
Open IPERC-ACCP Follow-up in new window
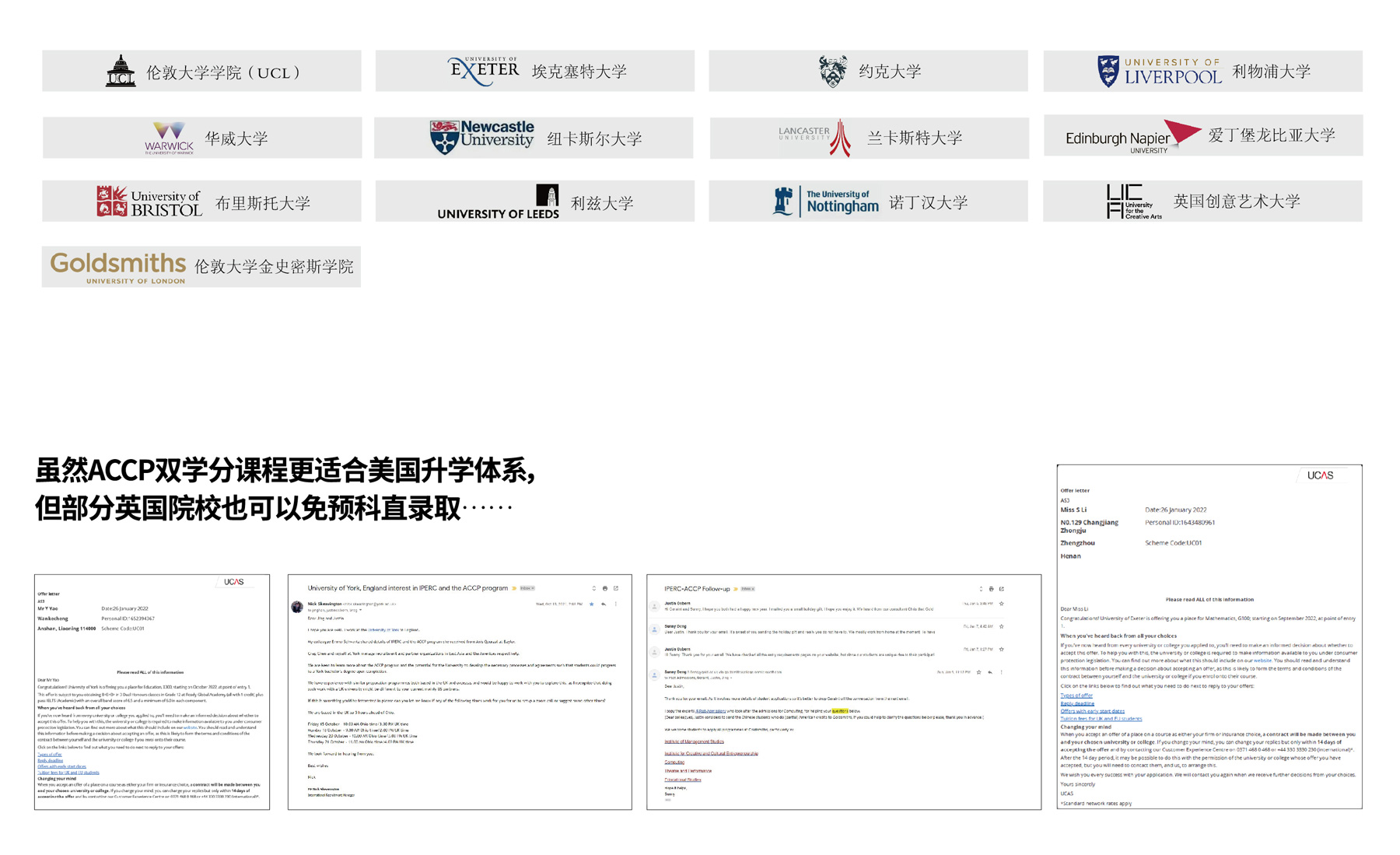point(1002,589)
